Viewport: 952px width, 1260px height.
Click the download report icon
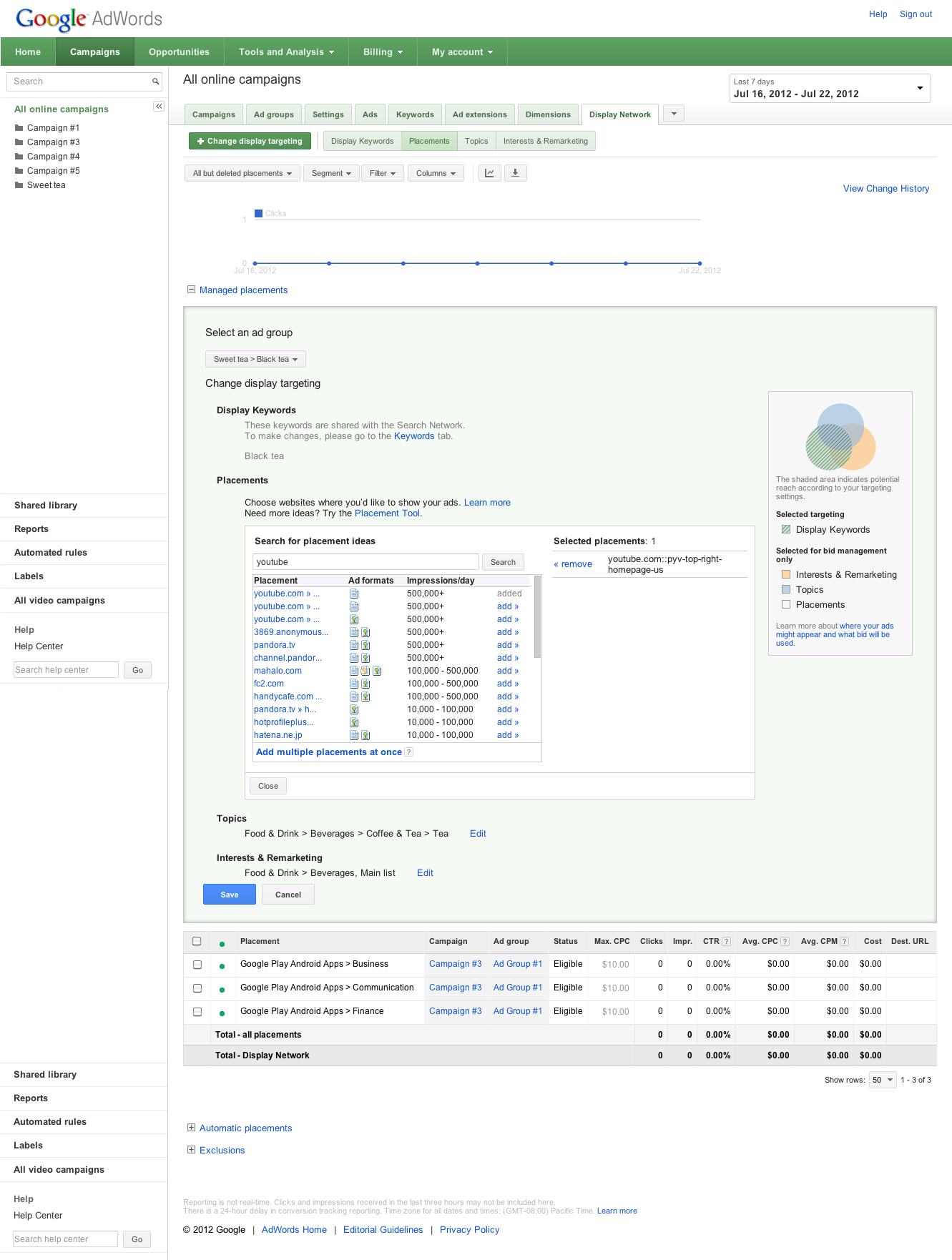(x=515, y=173)
